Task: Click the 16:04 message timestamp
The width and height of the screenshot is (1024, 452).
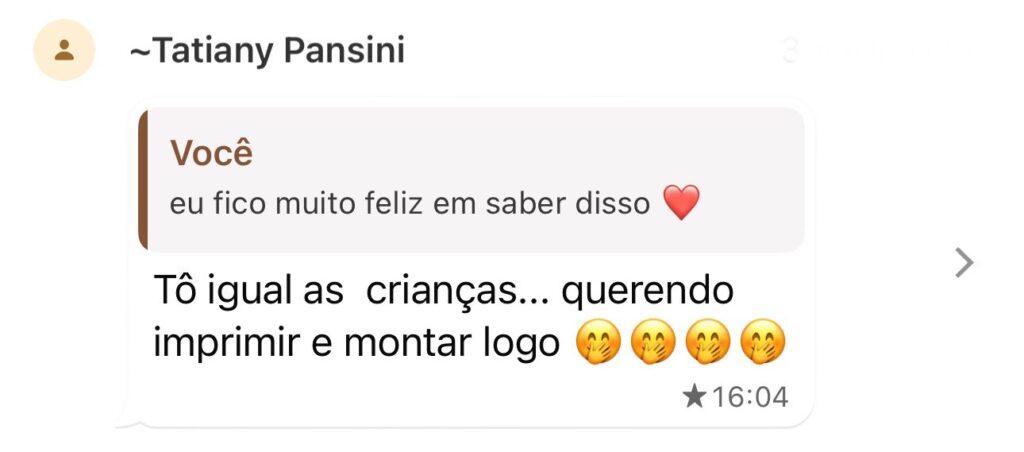Action: (749, 397)
